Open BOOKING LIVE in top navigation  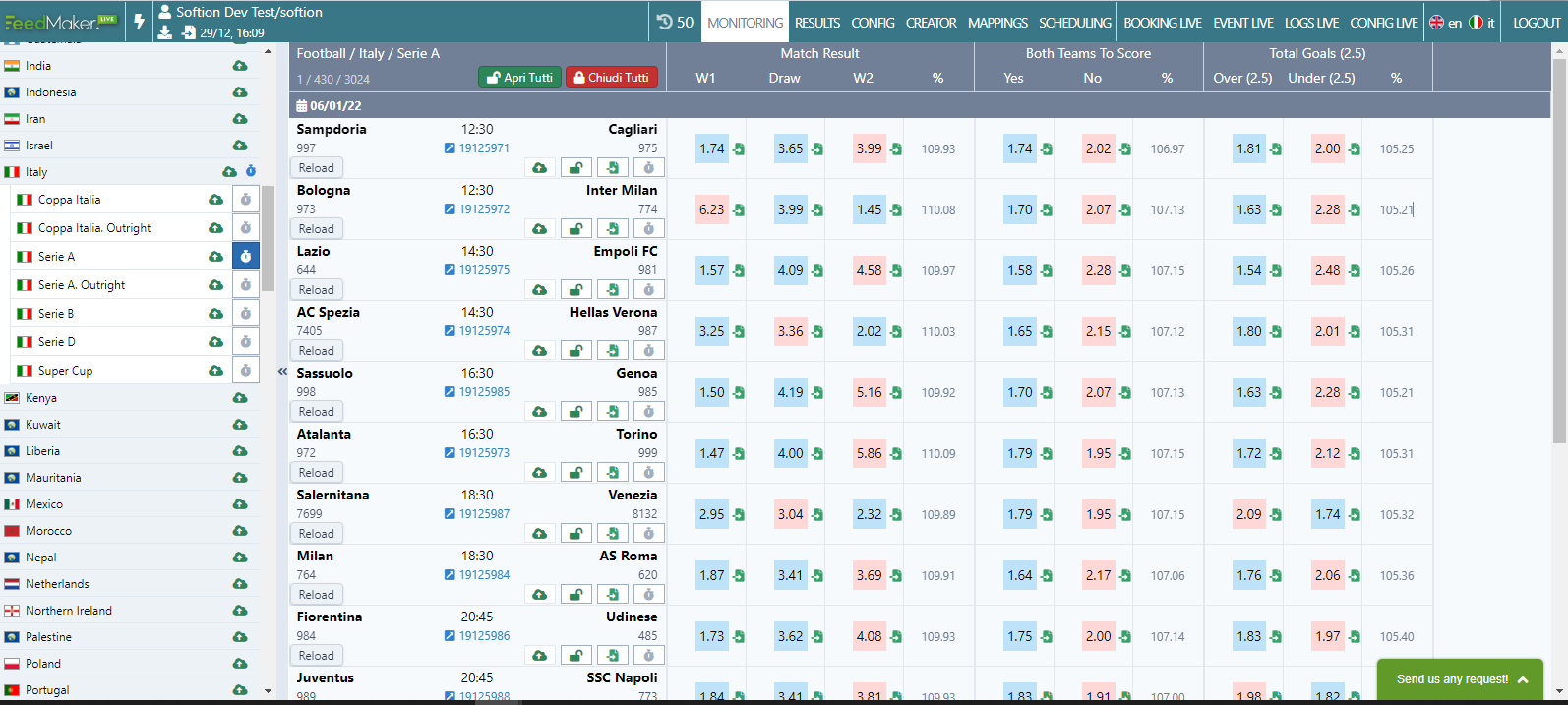pyautogui.click(x=1163, y=23)
